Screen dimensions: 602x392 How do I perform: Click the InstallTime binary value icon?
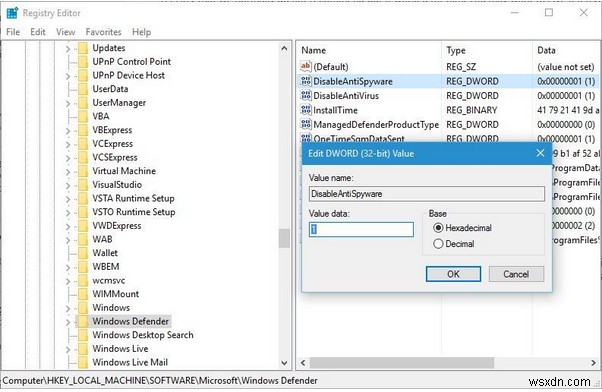pyautogui.click(x=306, y=110)
